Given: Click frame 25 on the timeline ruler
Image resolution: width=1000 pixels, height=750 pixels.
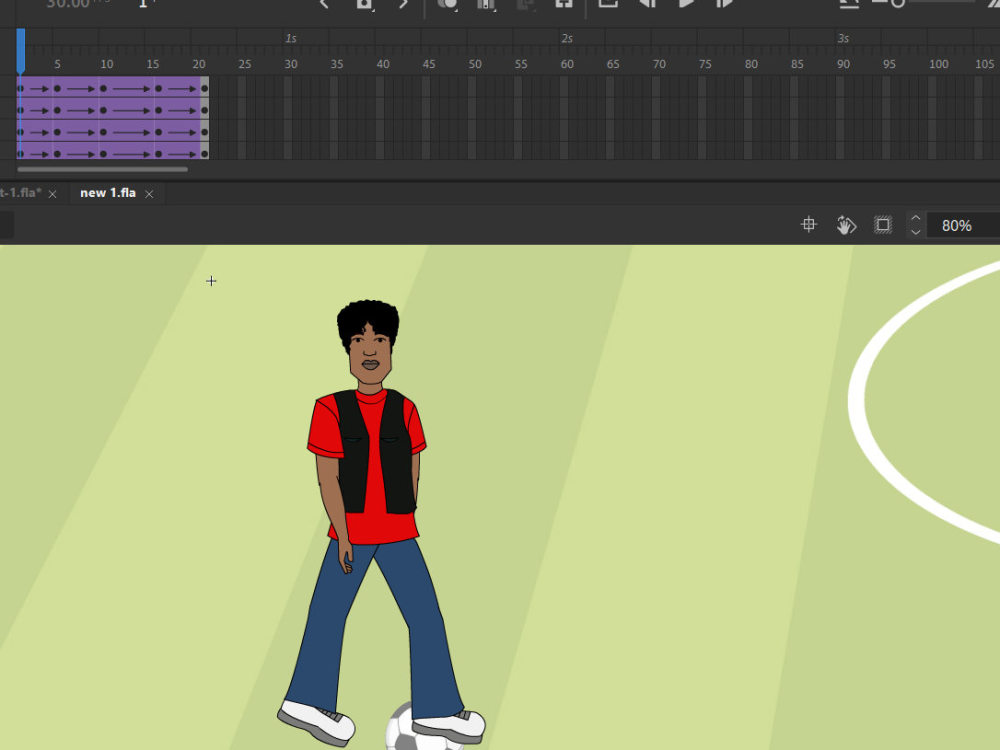Looking at the screenshot, I should (245, 64).
